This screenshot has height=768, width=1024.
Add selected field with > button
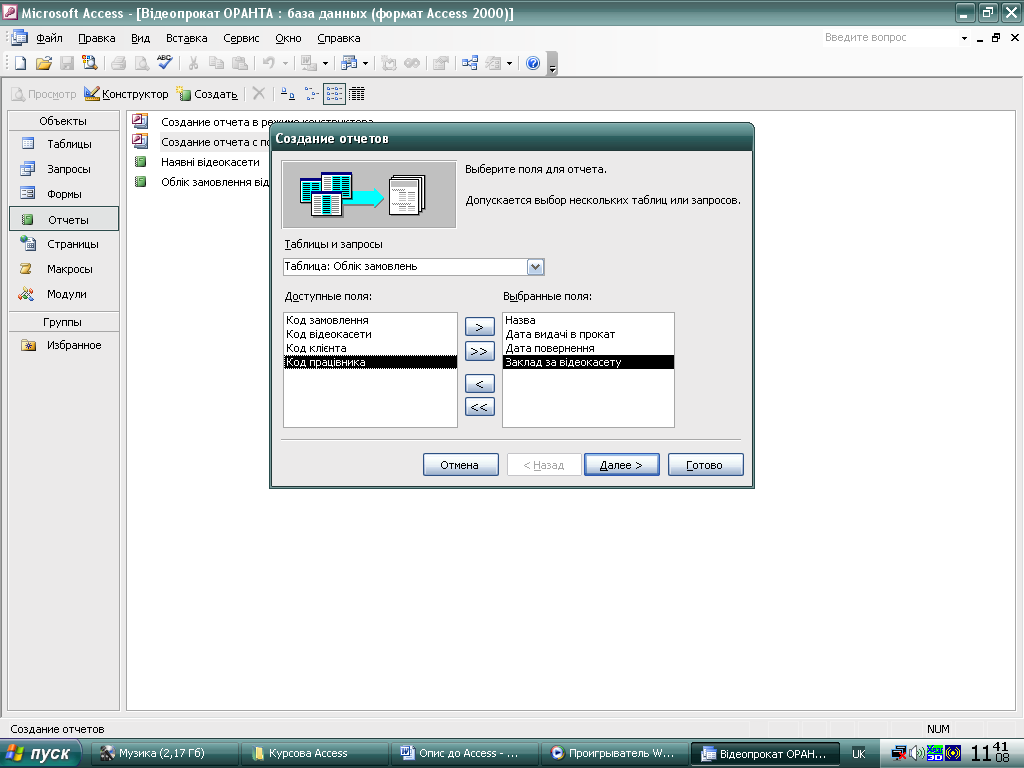coord(479,327)
